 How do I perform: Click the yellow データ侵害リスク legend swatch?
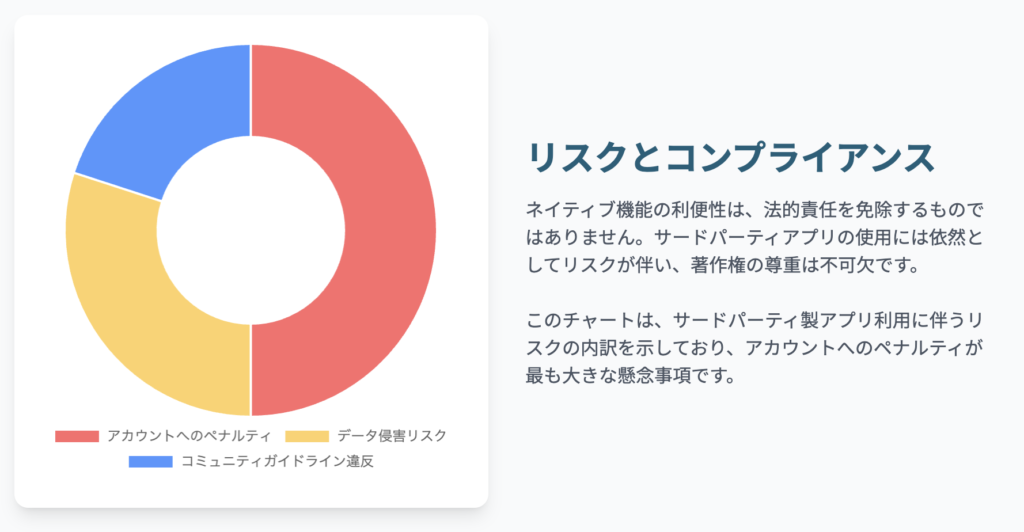pos(307,436)
